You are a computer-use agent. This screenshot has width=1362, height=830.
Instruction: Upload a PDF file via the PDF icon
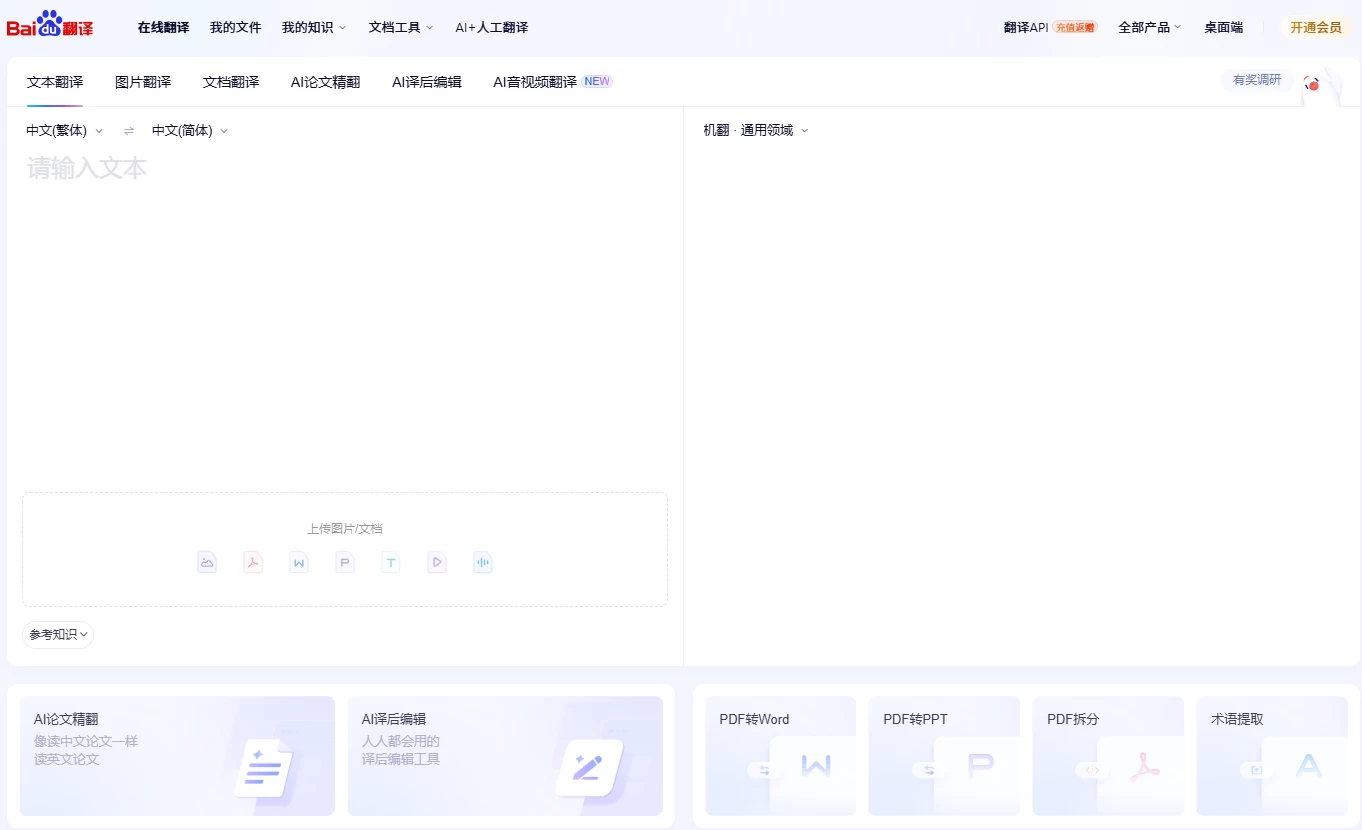[253, 562]
